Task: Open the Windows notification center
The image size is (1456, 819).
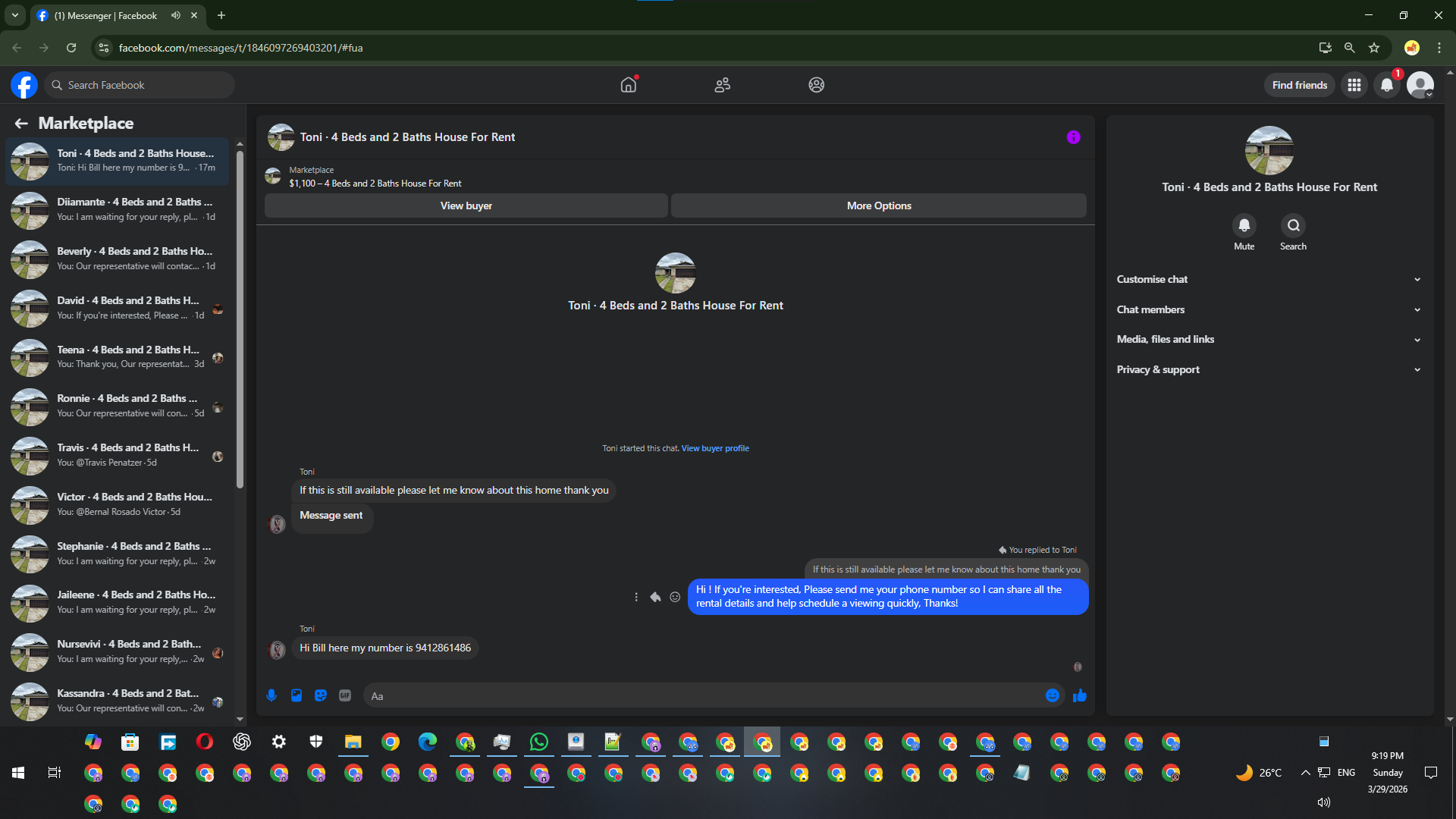Action: (x=1431, y=773)
